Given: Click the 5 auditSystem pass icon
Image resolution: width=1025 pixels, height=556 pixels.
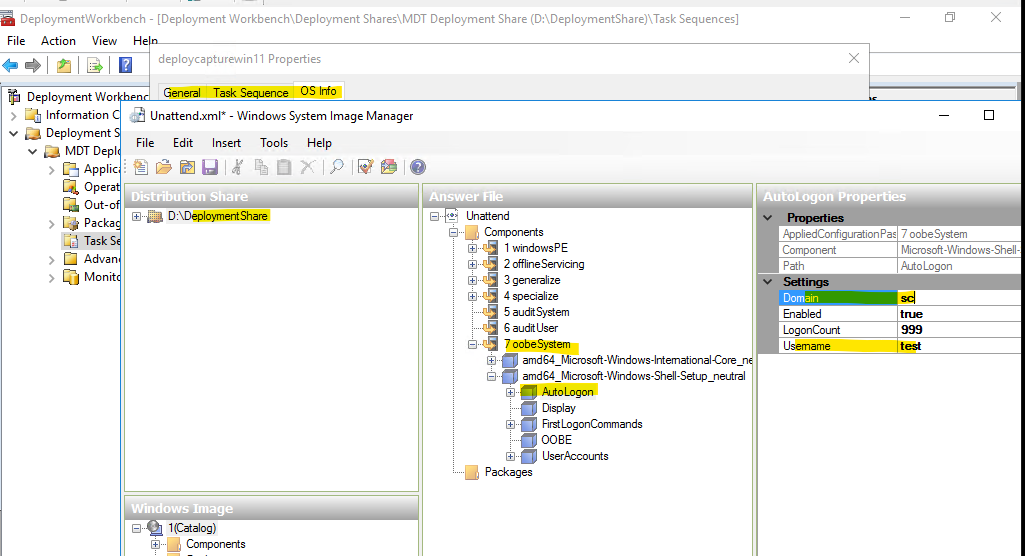Looking at the screenshot, I should [490, 312].
